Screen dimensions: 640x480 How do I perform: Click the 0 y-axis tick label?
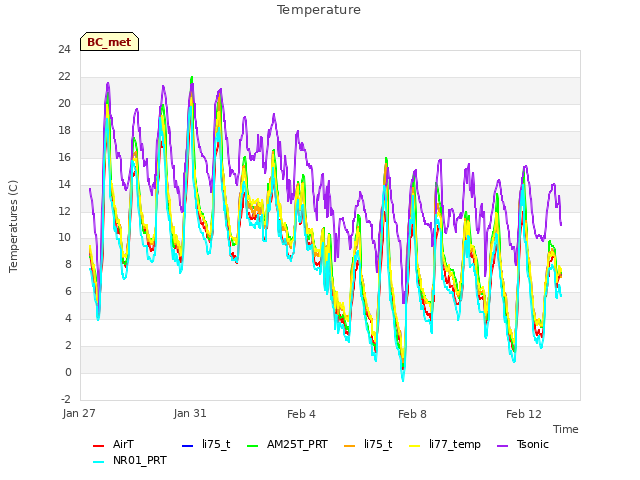point(68,372)
